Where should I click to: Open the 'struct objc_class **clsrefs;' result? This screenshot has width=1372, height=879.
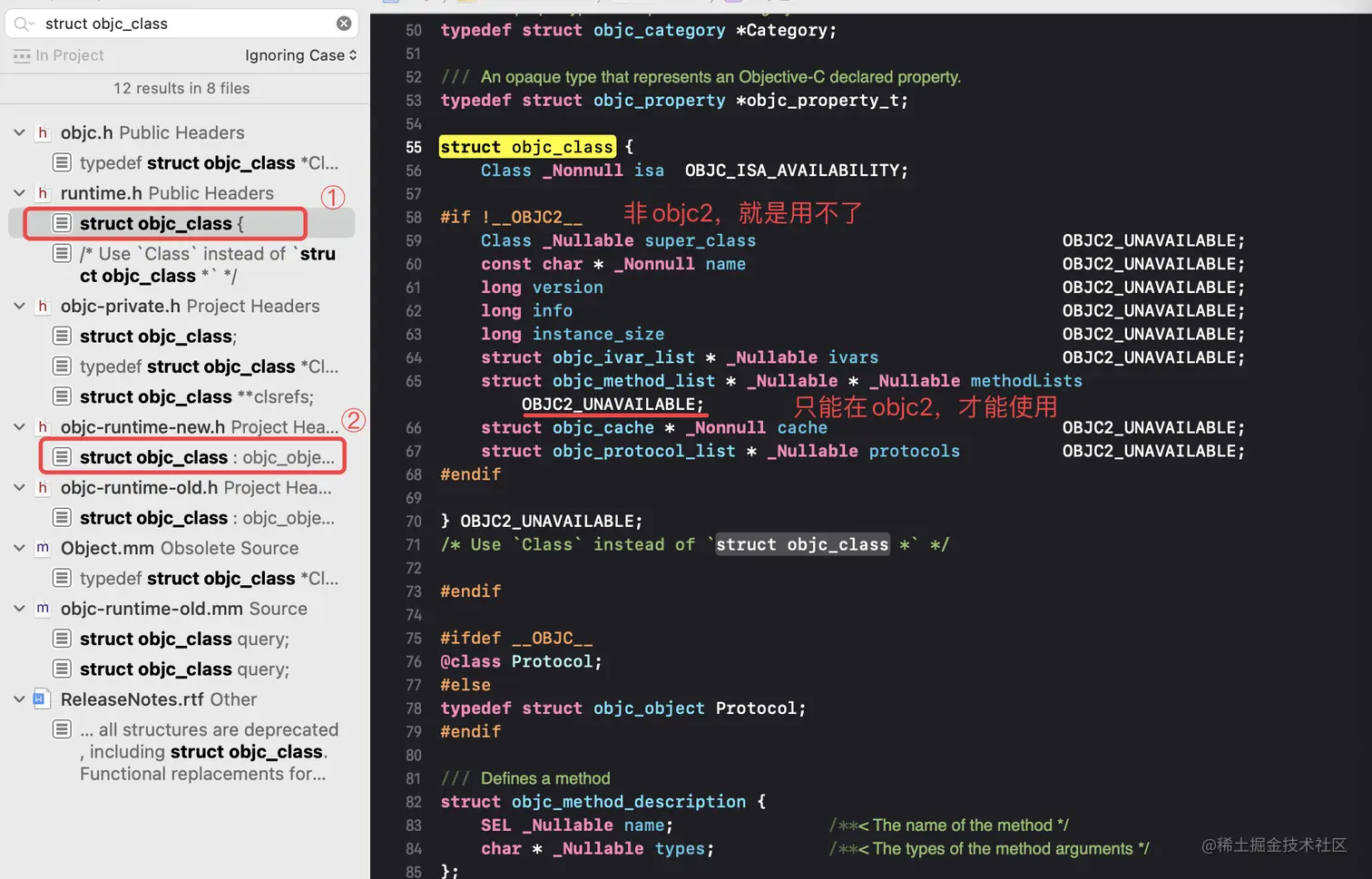197,396
